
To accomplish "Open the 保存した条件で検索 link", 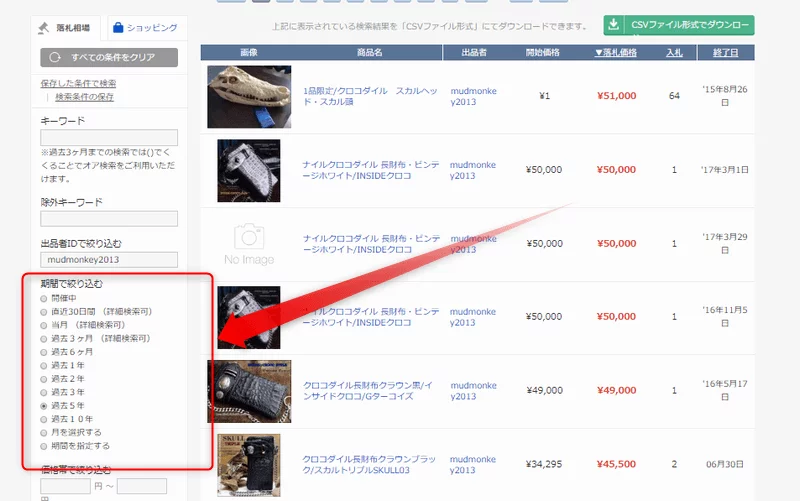I will (78, 83).
